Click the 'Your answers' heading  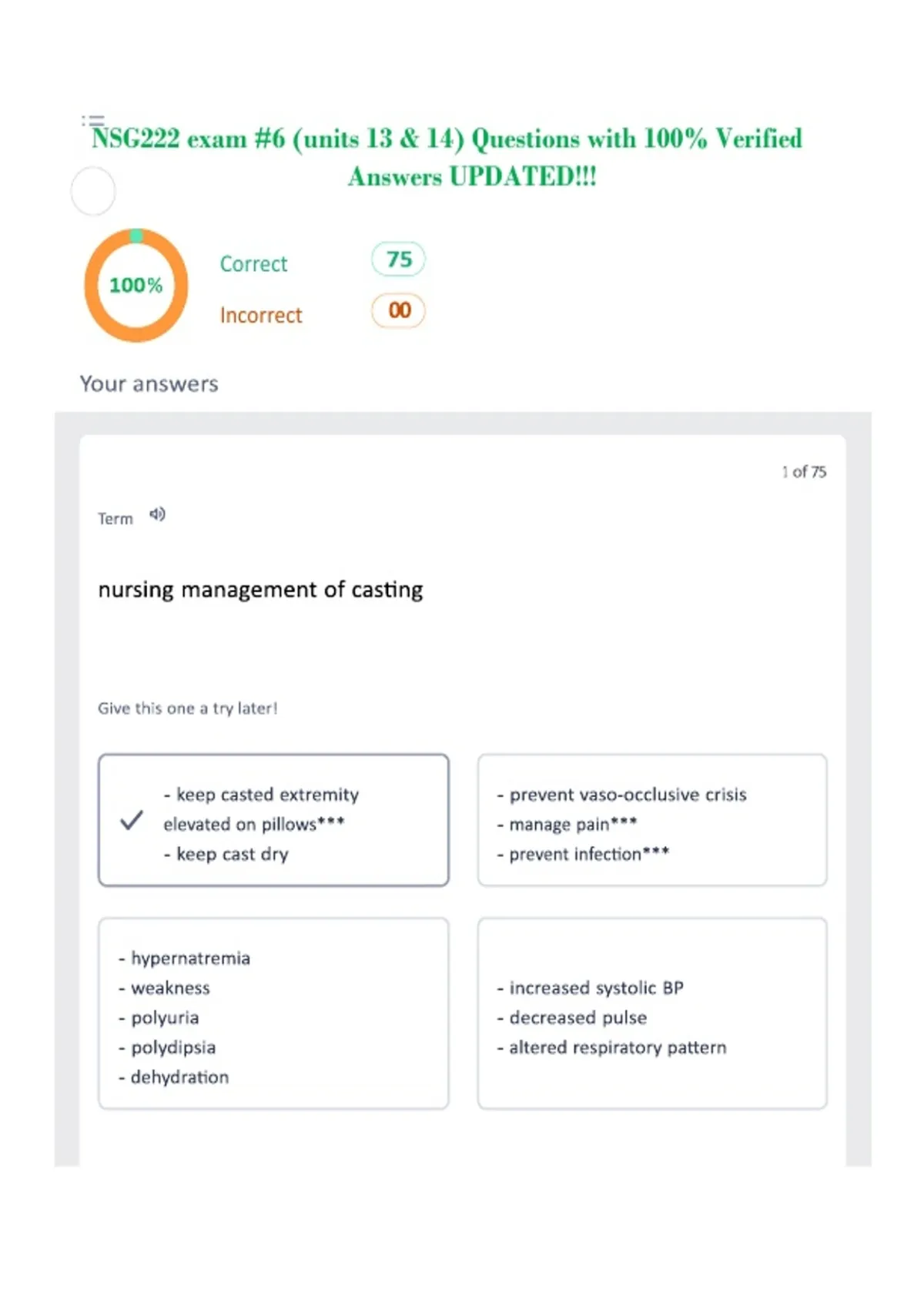click(x=149, y=383)
